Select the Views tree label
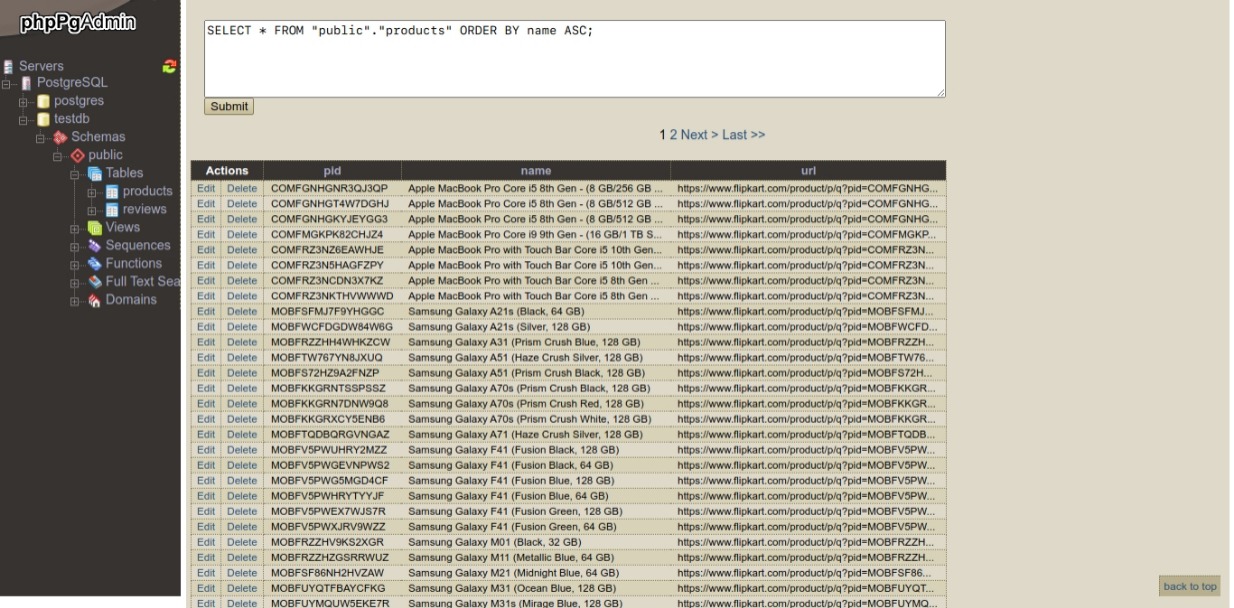 pyautogui.click(x=123, y=227)
